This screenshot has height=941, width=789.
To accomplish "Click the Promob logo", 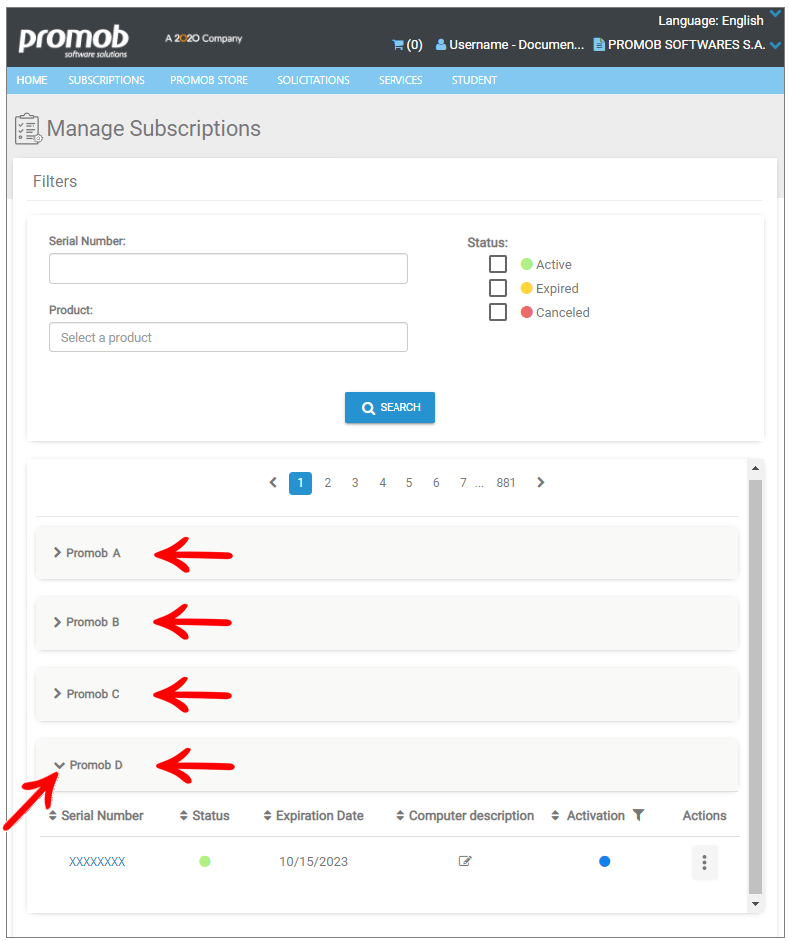I will tap(73, 41).
